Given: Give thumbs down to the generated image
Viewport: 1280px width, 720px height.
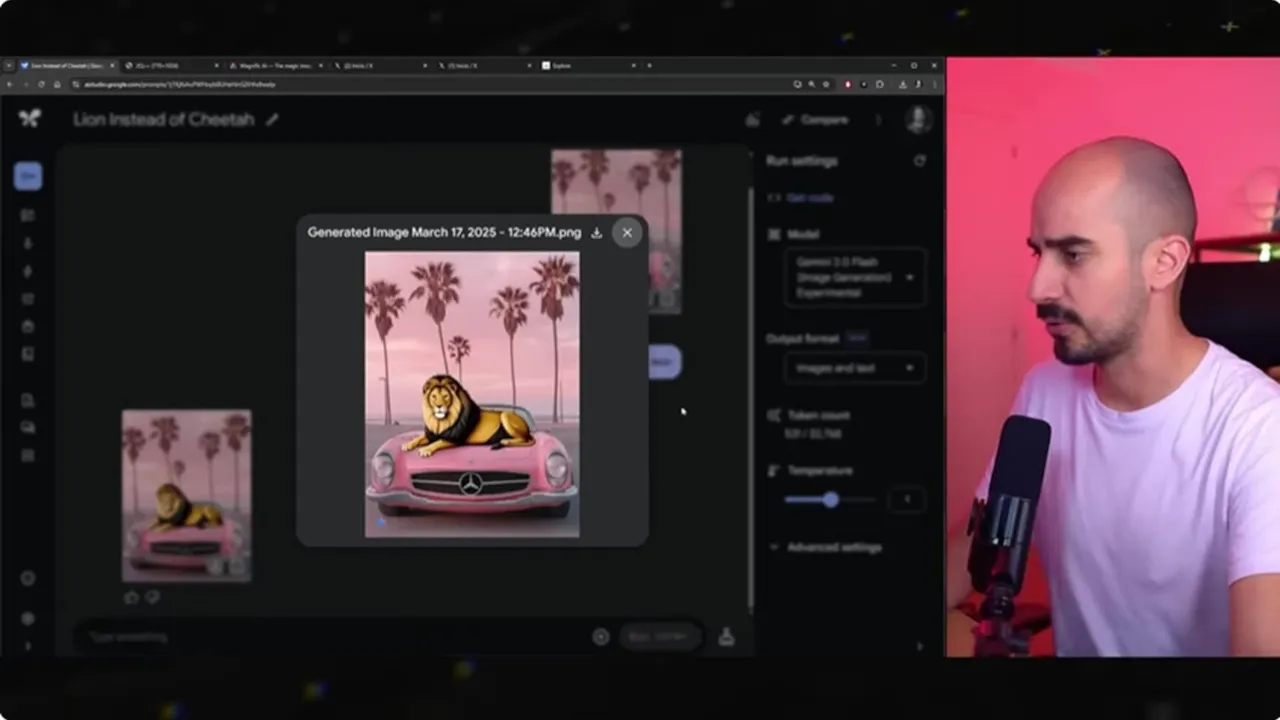Looking at the screenshot, I should pyautogui.click(x=152, y=597).
